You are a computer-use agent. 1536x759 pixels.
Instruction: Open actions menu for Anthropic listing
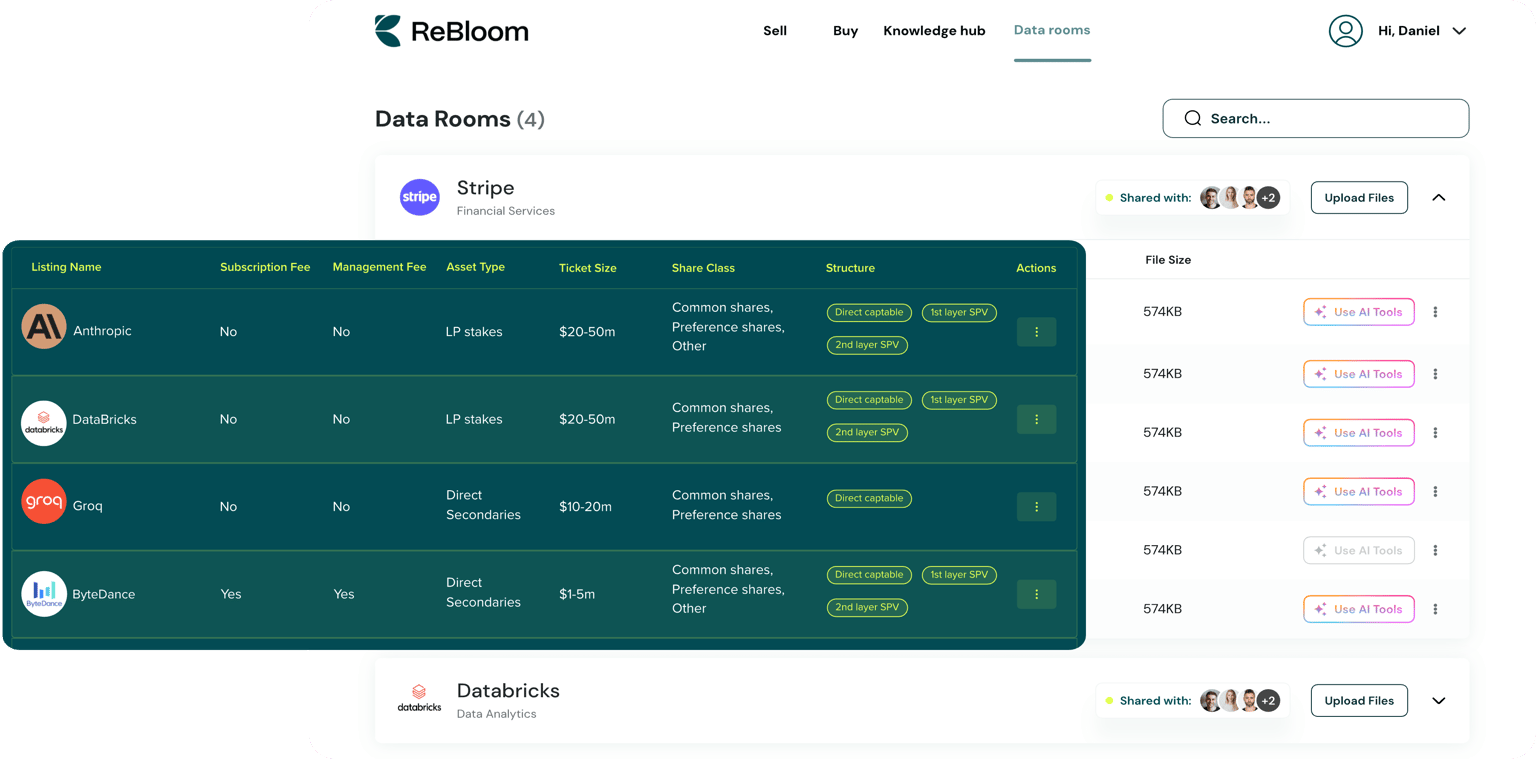click(x=1036, y=332)
